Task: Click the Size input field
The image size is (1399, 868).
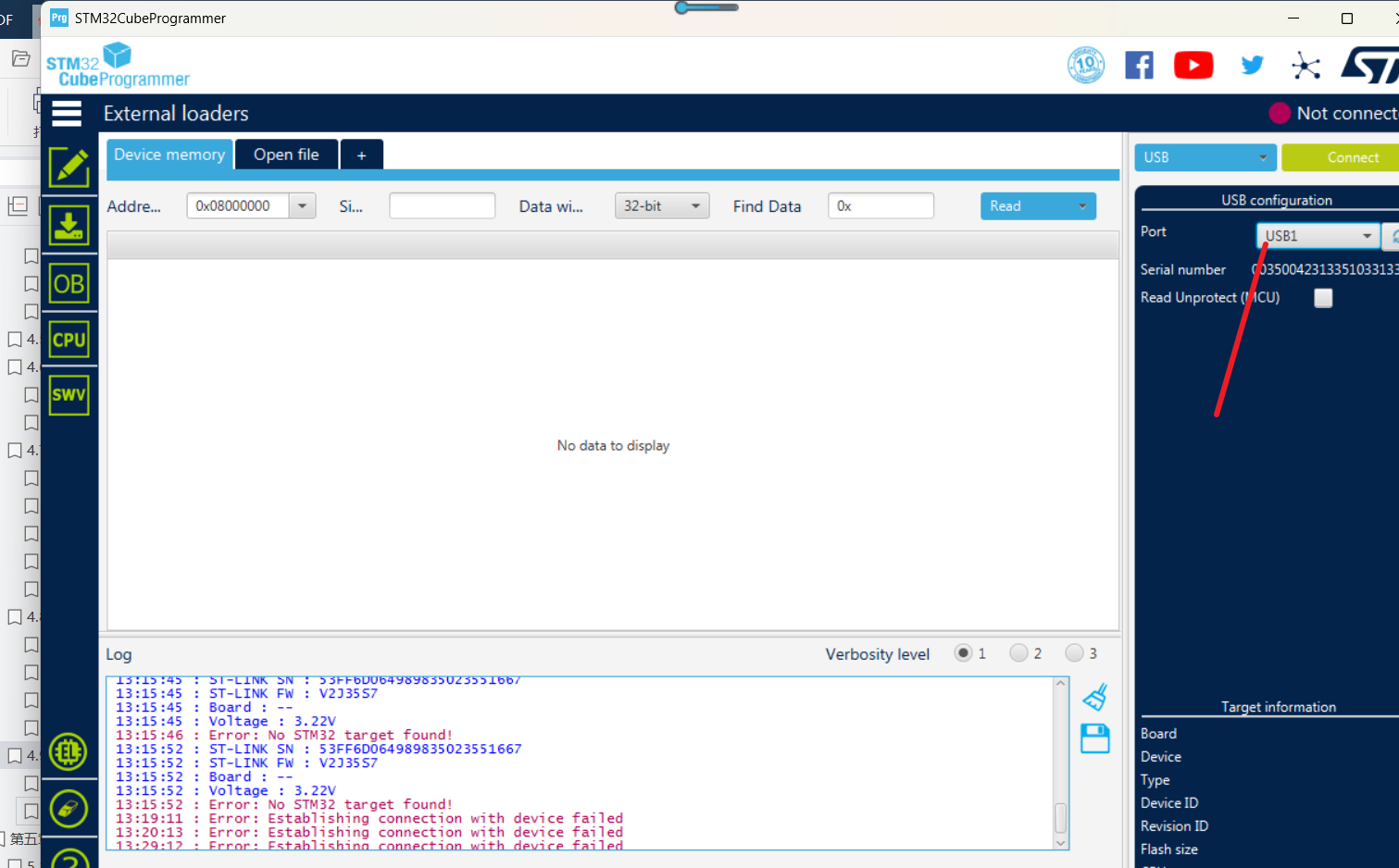Action: coord(443,206)
